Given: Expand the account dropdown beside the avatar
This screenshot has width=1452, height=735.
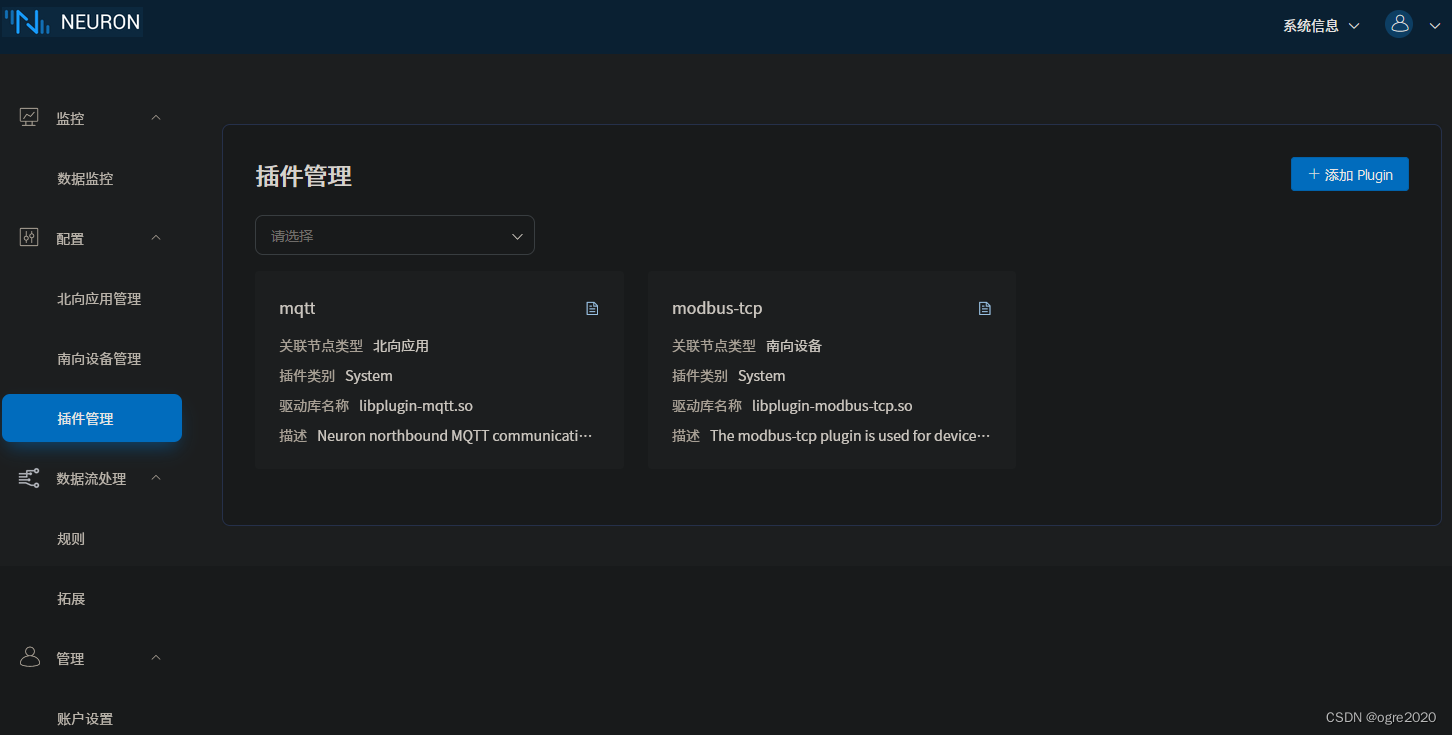Looking at the screenshot, I should 1434,25.
